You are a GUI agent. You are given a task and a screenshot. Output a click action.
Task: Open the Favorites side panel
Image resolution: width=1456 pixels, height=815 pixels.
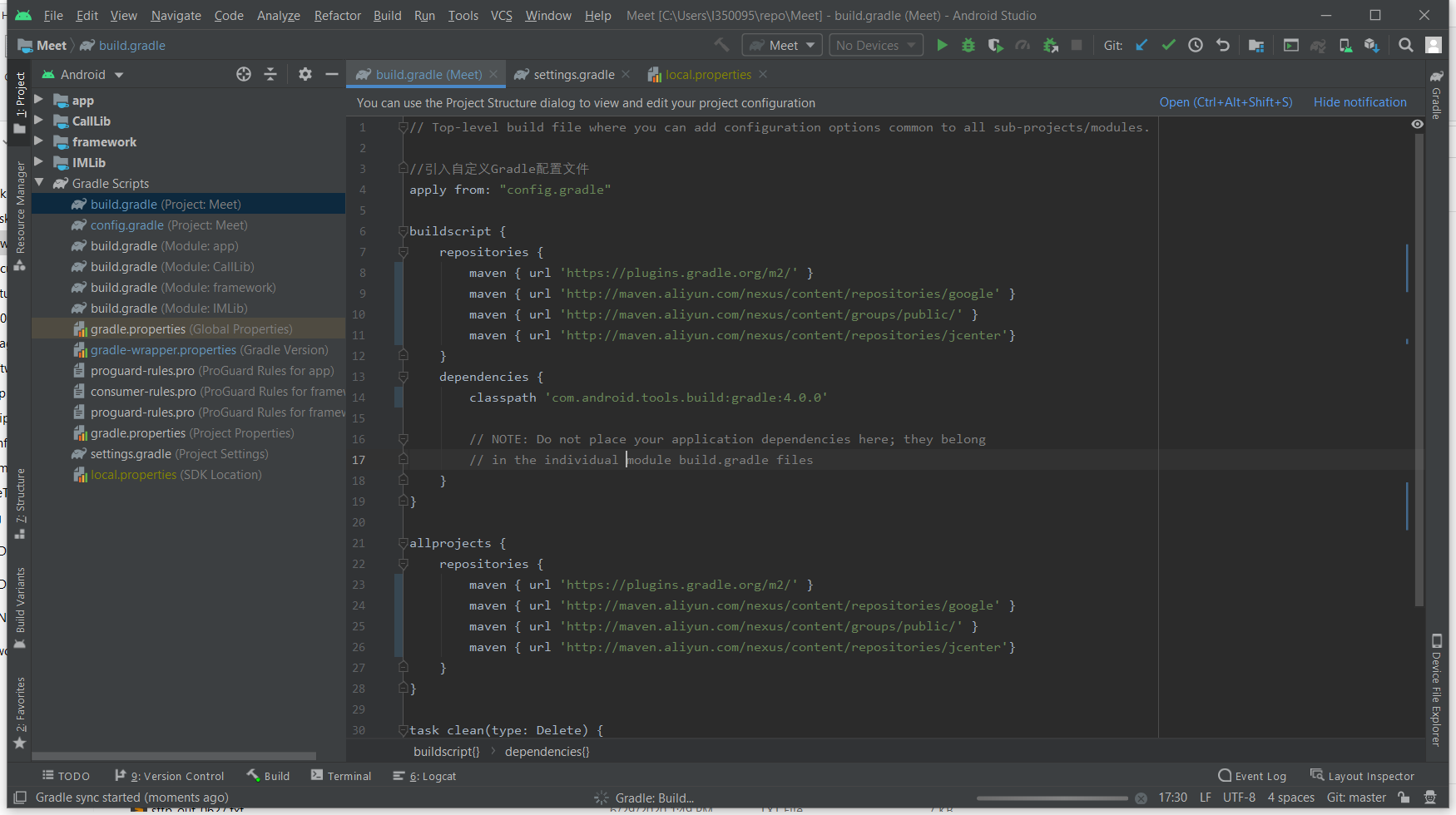20,713
